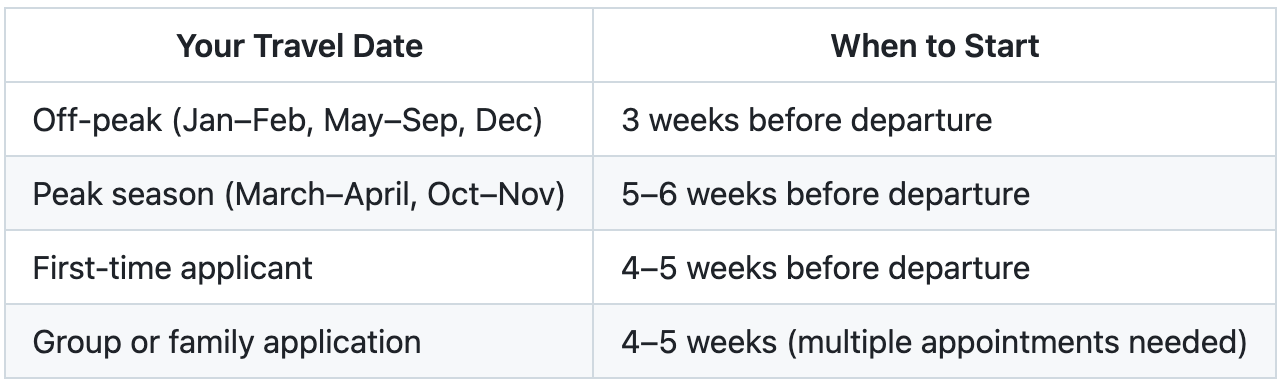Image resolution: width=1280 pixels, height=382 pixels.
Task: Select the Off-peak (Jan–Feb, May–Sep, Dec) cell
Action: pos(299,120)
